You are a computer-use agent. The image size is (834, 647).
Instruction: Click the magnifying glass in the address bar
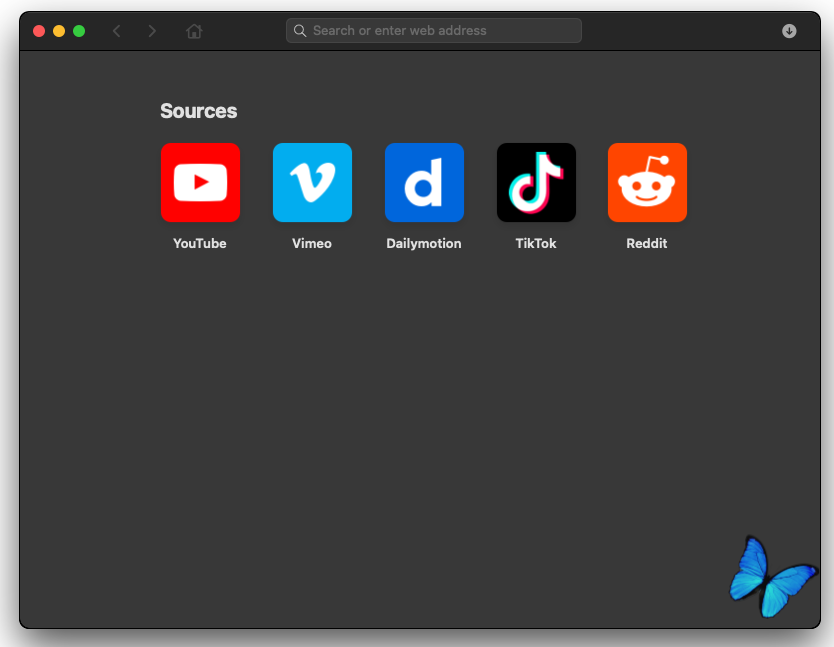(x=300, y=31)
